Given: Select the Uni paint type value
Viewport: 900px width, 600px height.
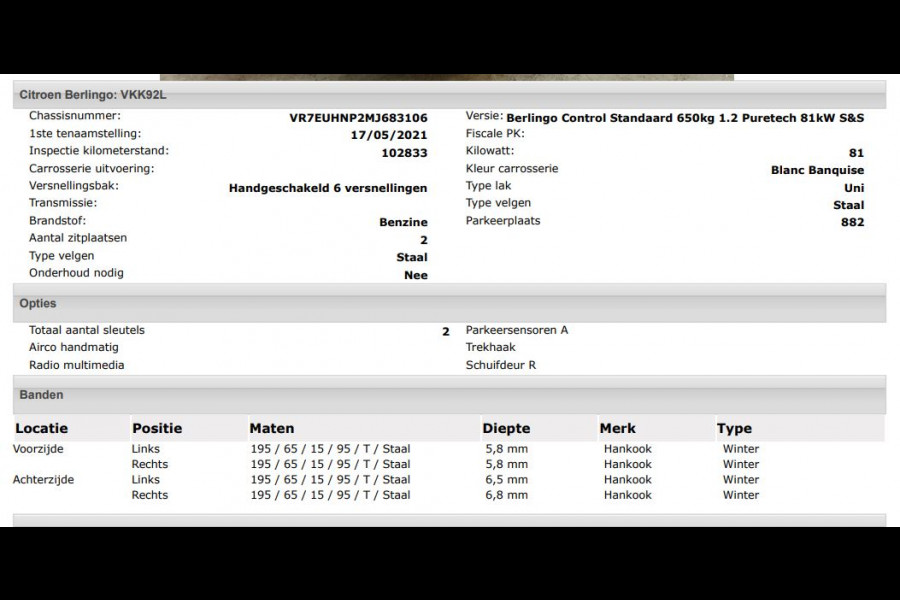Looking at the screenshot, I should [x=854, y=188].
